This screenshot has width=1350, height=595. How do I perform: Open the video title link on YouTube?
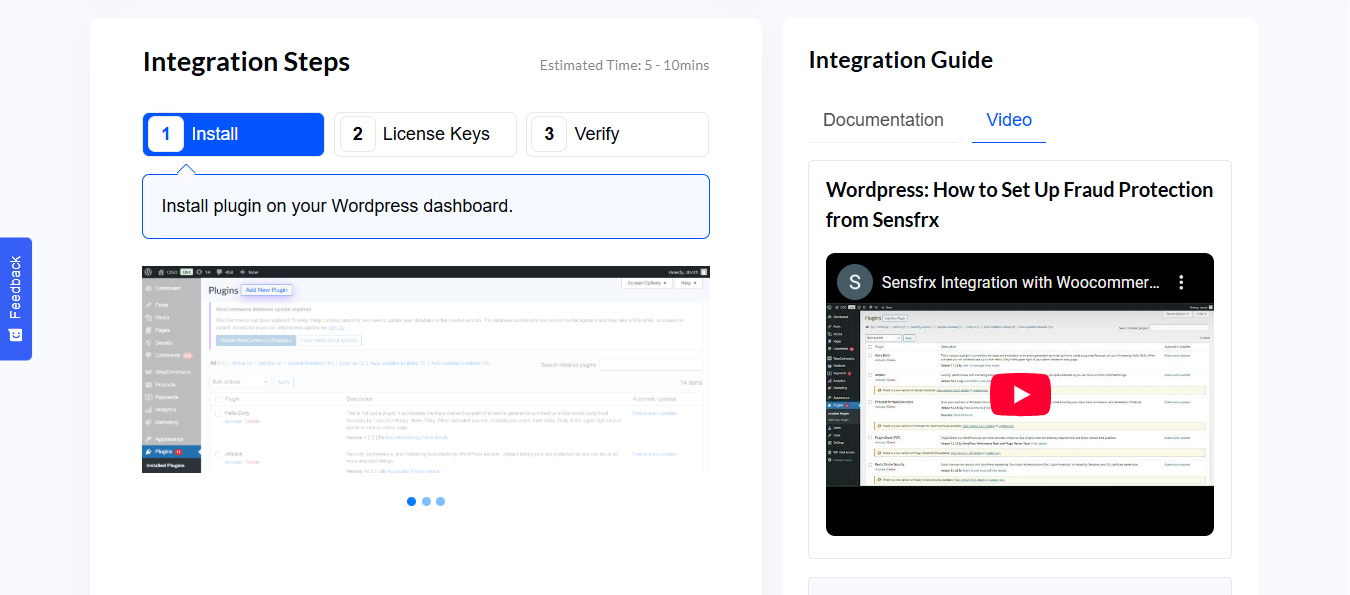tap(1020, 282)
